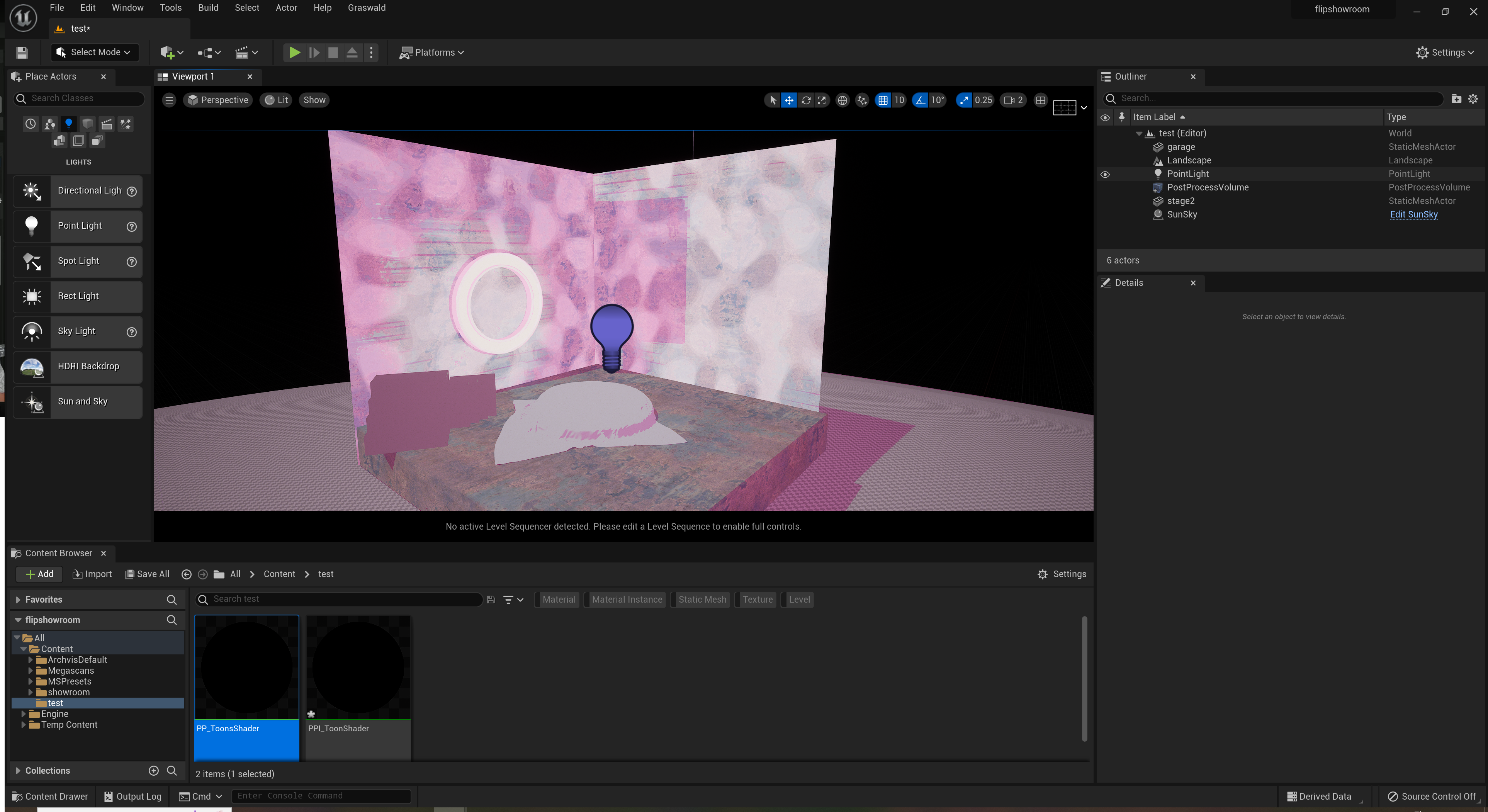Click the Play in editor button
The height and width of the screenshot is (812, 1488).
click(x=294, y=53)
